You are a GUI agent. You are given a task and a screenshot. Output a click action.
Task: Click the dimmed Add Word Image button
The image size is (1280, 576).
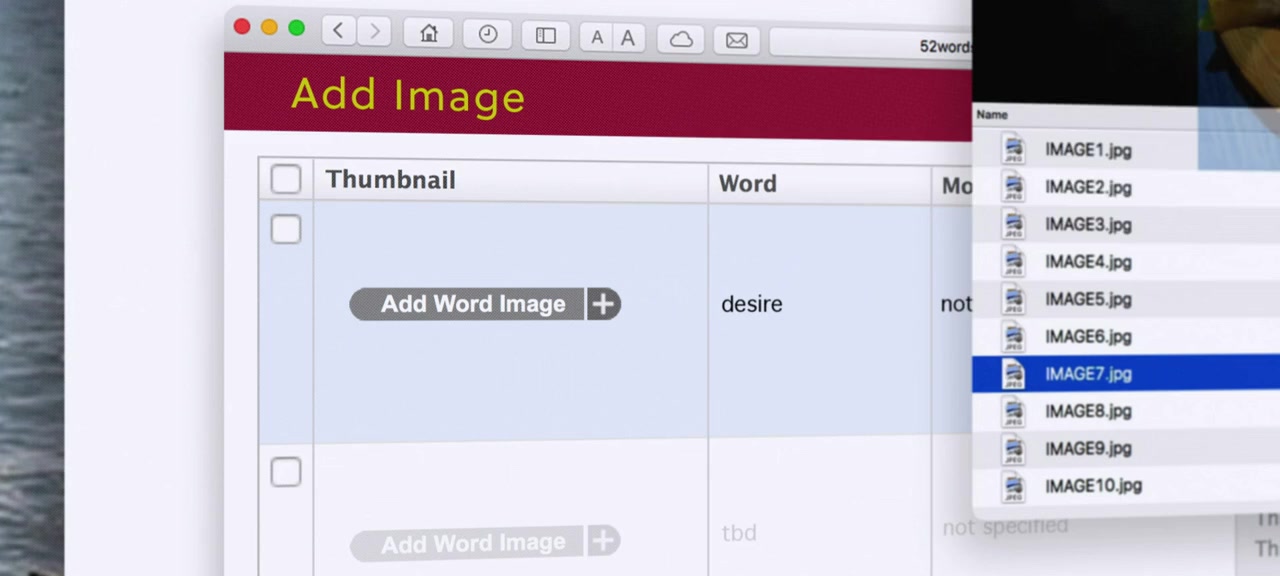pyautogui.click(x=472, y=544)
